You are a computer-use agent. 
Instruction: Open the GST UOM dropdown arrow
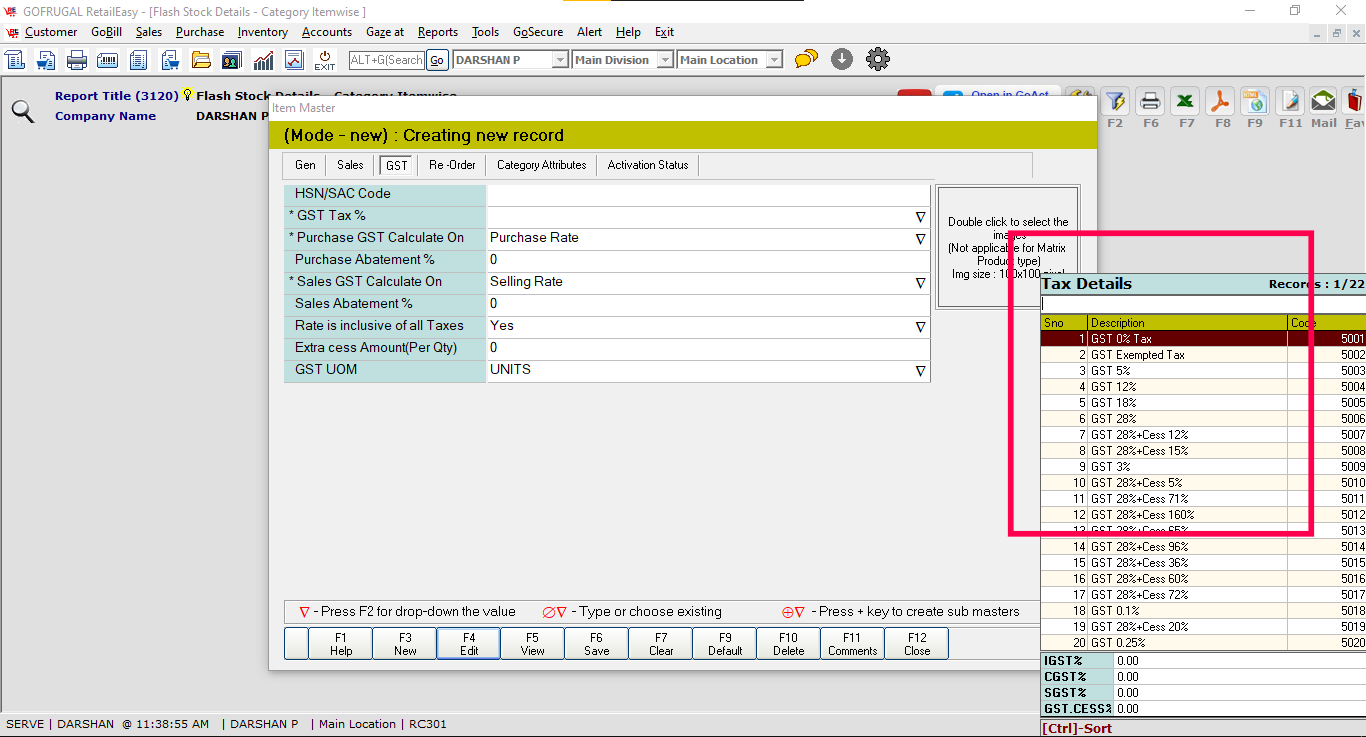pyautogui.click(x=920, y=371)
